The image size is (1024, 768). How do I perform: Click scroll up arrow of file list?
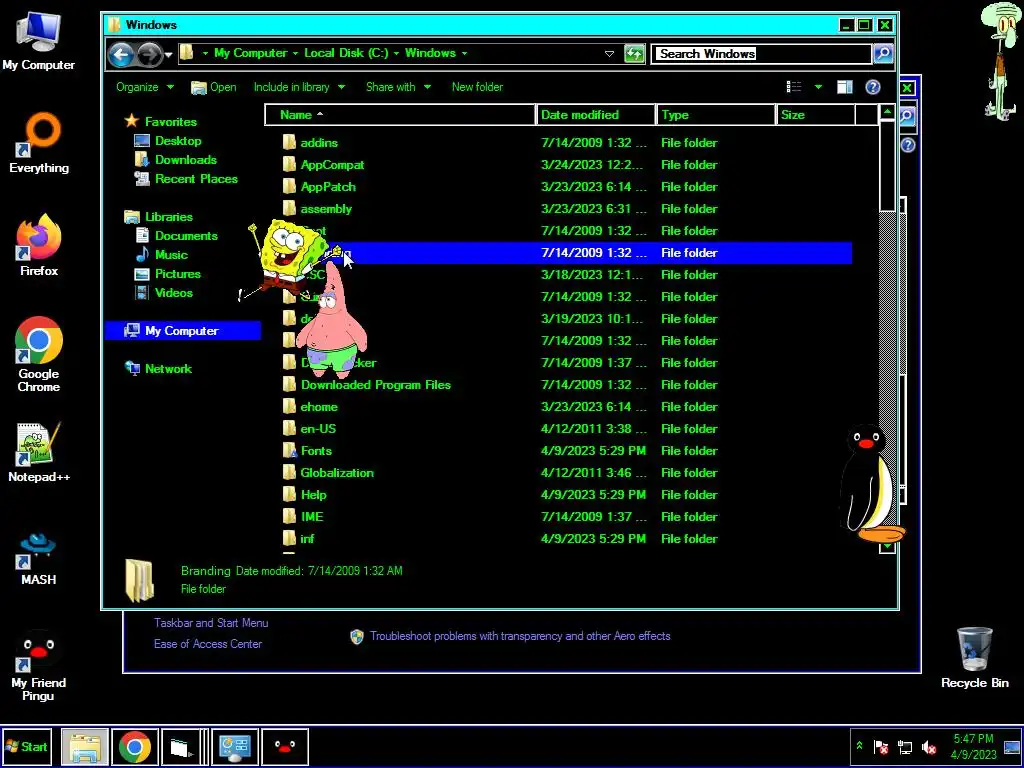pyautogui.click(x=887, y=112)
